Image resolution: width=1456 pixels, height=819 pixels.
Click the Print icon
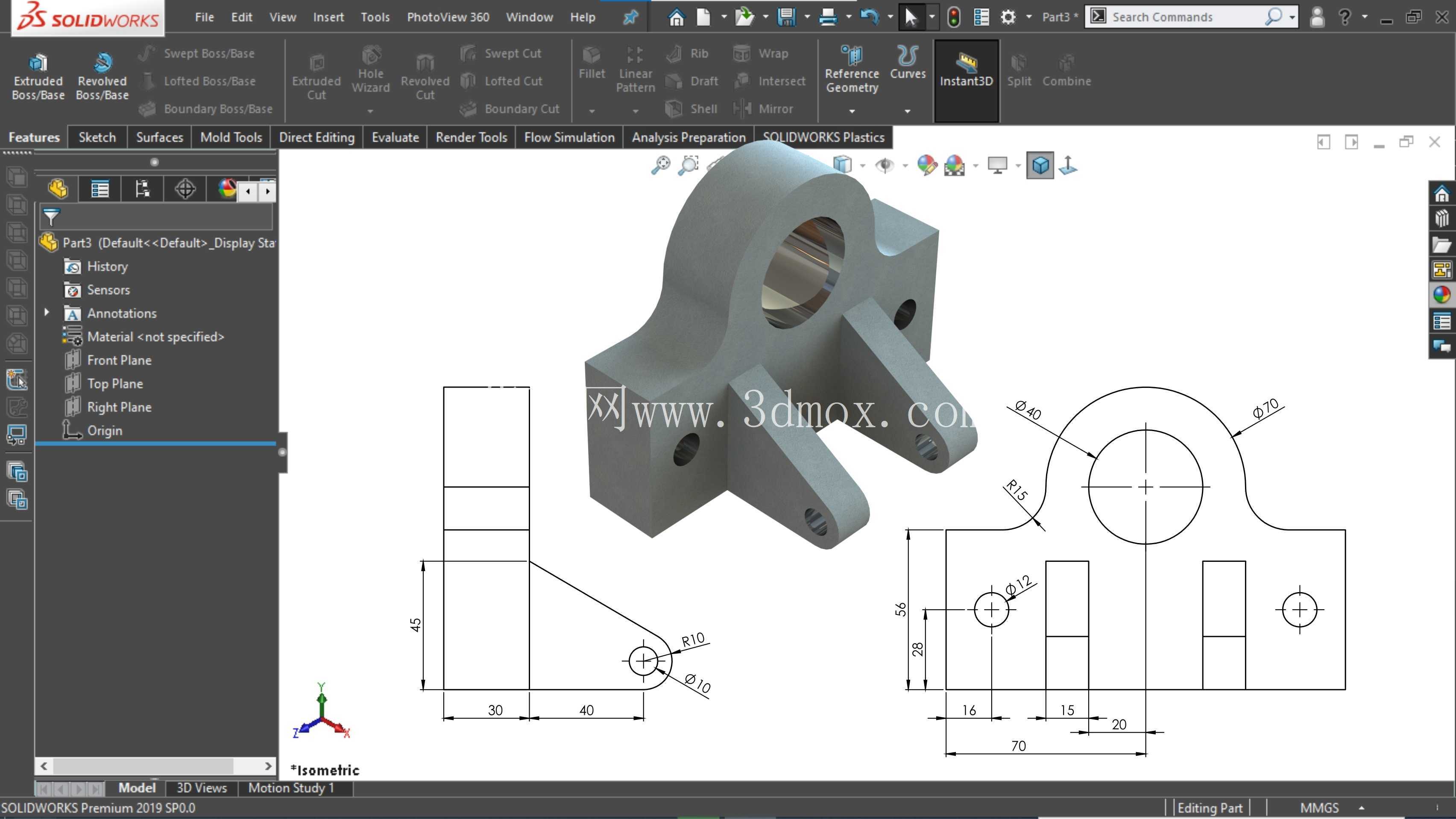coord(828,17)
